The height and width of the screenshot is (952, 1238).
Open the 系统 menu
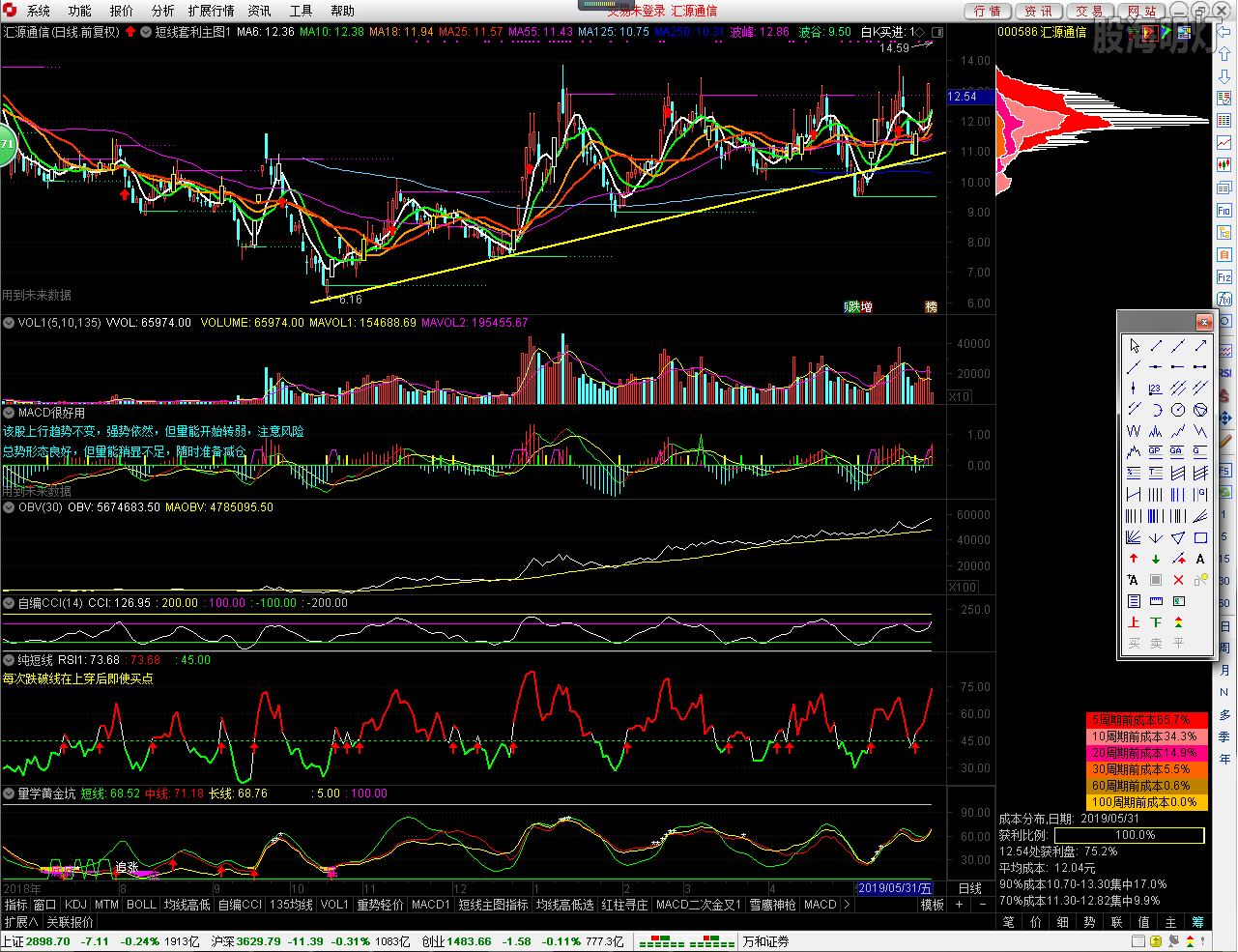coord(39,11)
